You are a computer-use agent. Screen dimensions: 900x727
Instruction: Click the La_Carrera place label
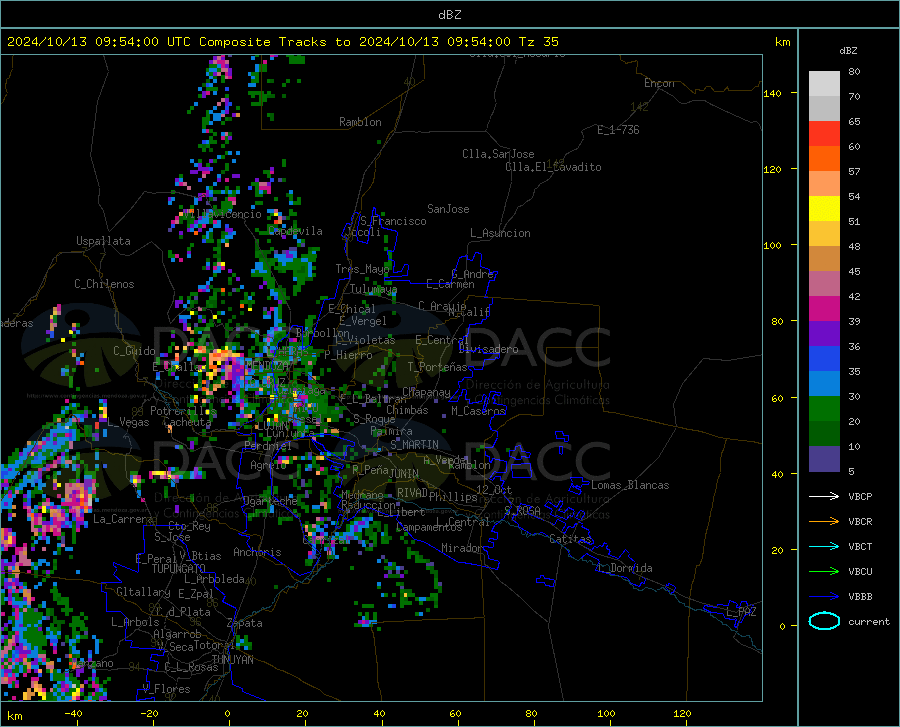(123, 519)
